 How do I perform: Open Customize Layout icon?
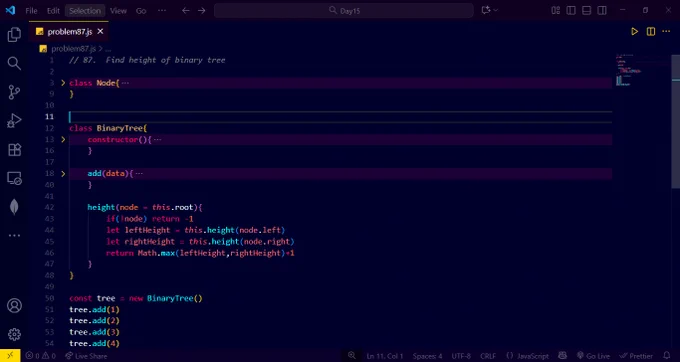point(556,10)
